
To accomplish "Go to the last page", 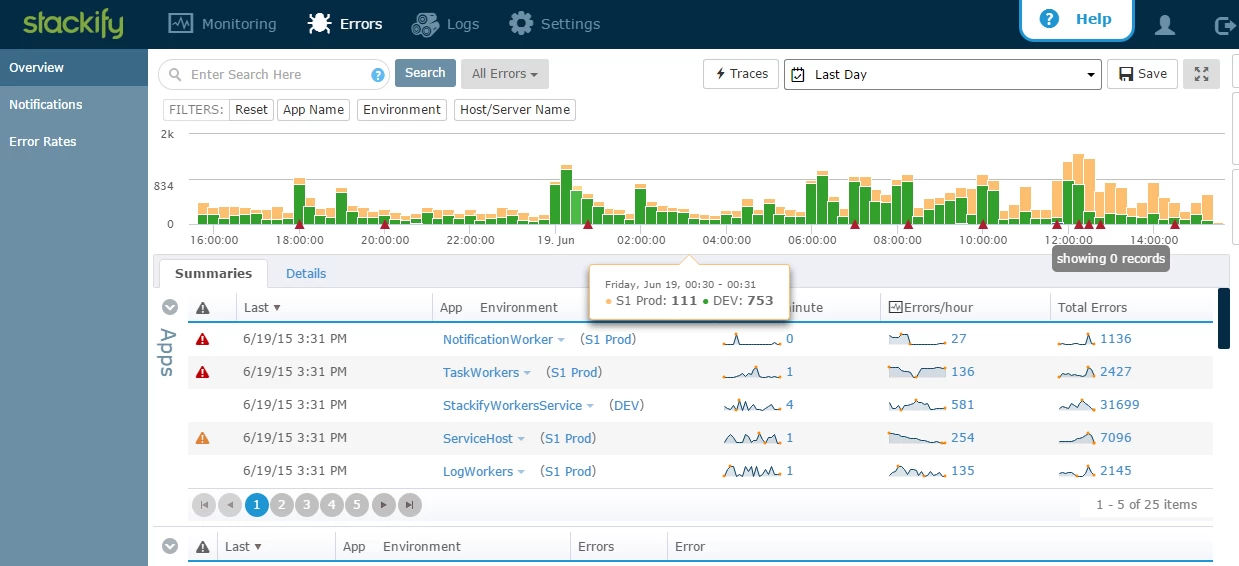I will (409, 505).
